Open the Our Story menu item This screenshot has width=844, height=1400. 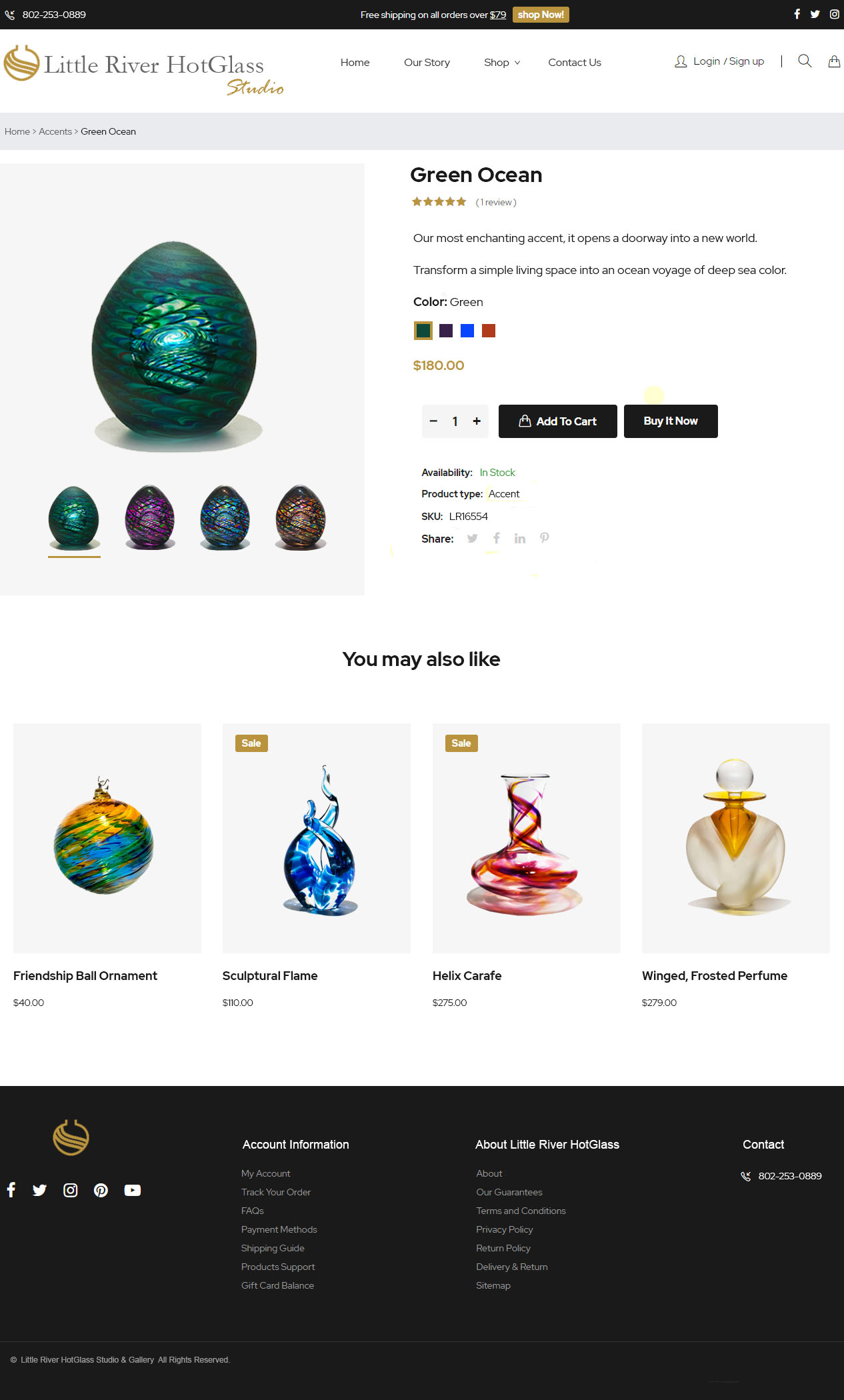(427, 62)
